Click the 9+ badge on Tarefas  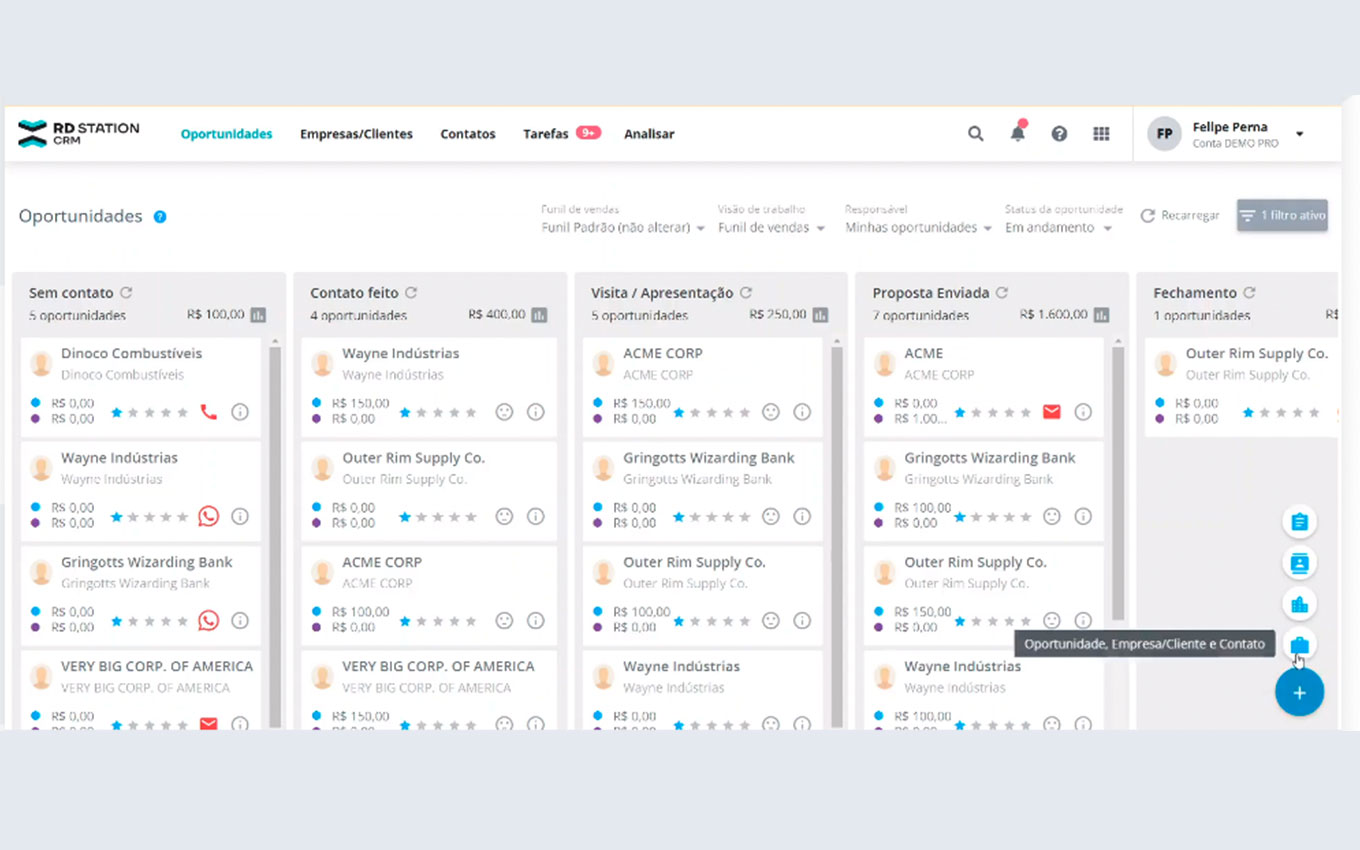pos(588,132)
